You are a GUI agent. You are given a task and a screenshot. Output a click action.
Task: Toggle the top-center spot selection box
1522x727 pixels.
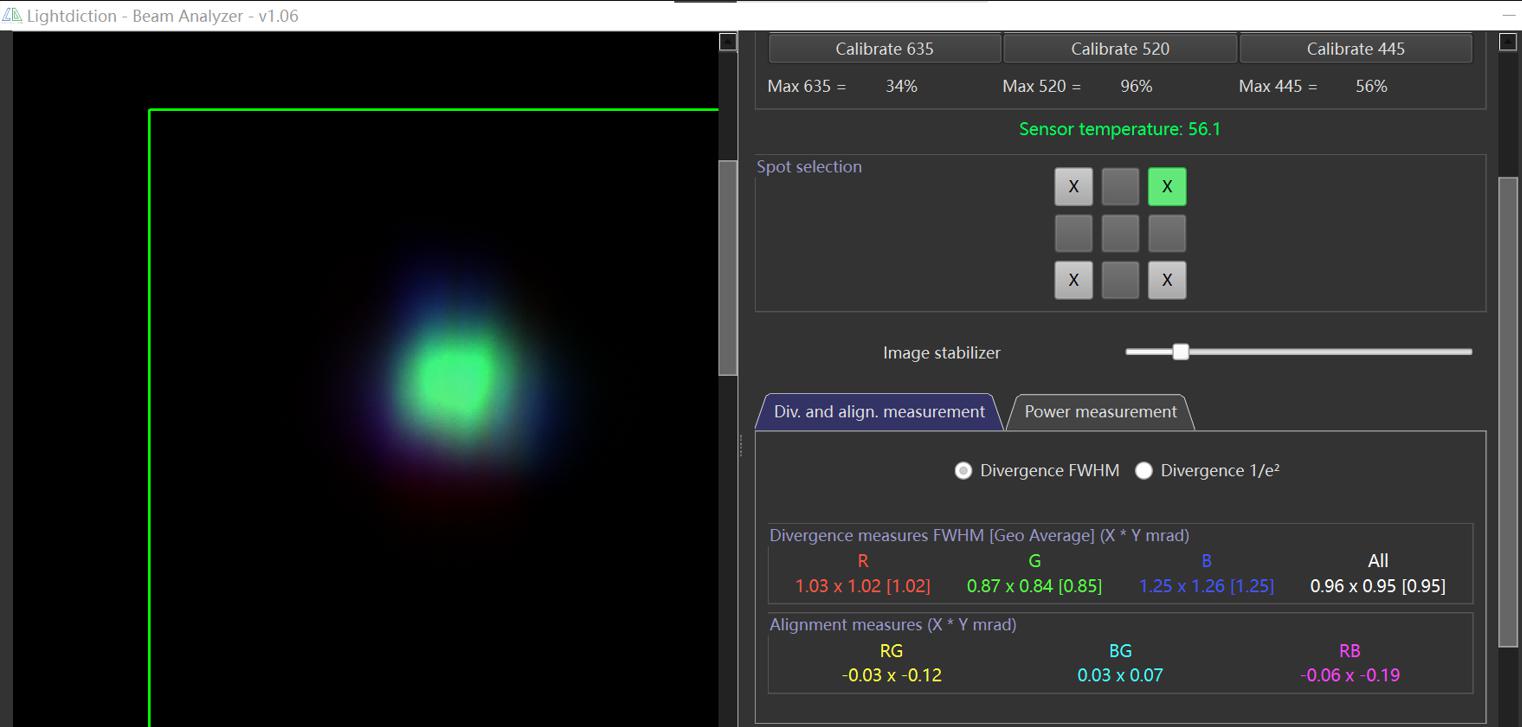[1120, 186]
